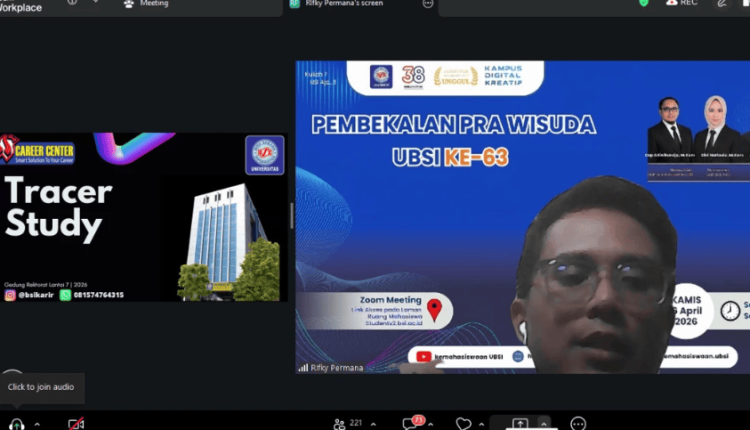750x430 pixels.
Task: Expand the chat options arrow
Action: 430,424
